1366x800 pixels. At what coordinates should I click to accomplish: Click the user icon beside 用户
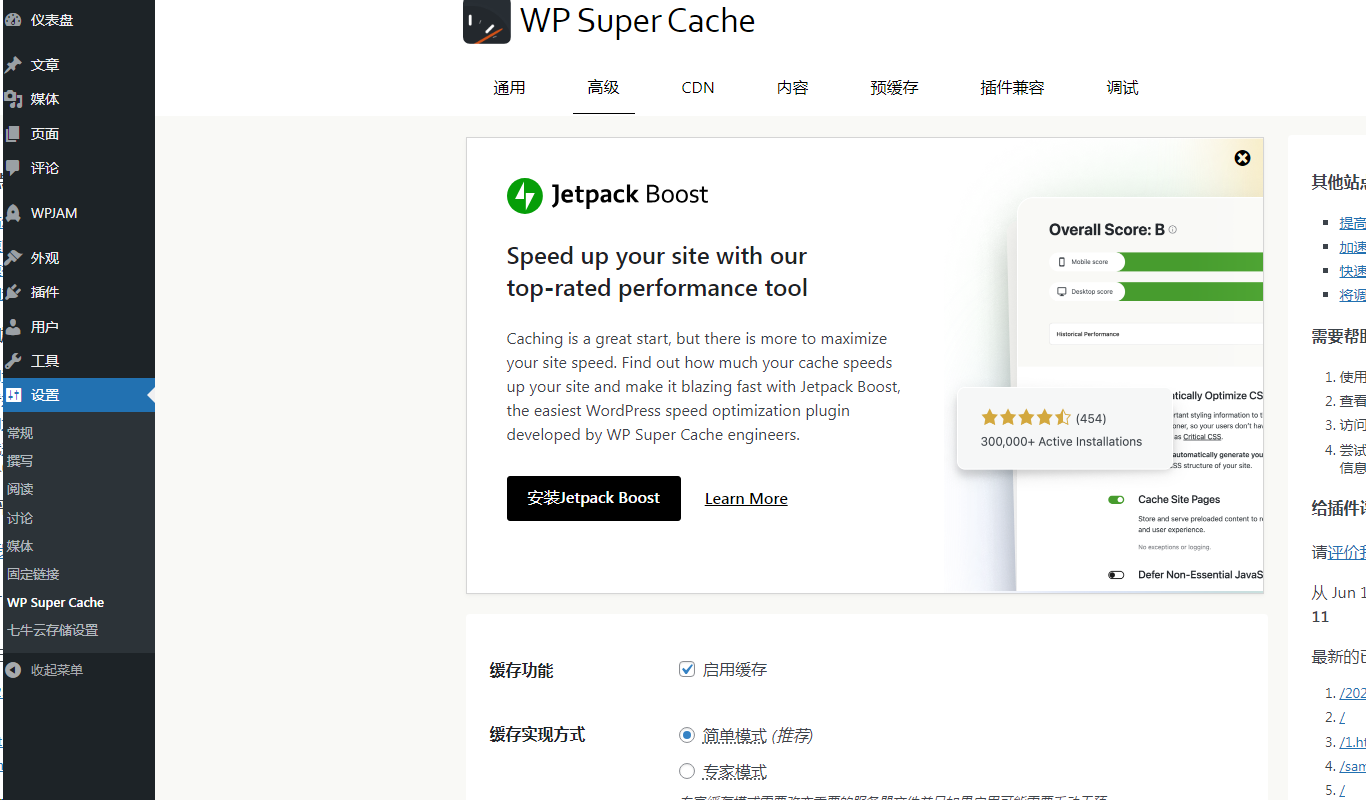(13, 327)
